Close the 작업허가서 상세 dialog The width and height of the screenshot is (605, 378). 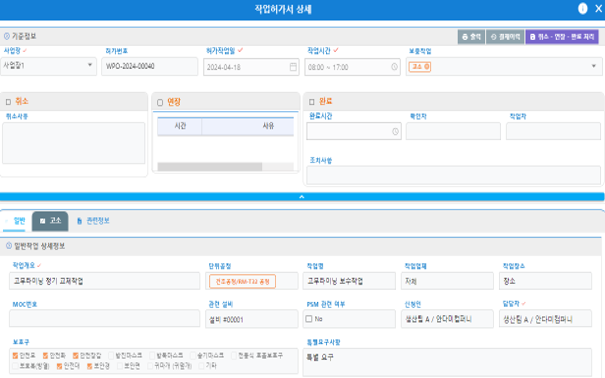tap(598, 8)
